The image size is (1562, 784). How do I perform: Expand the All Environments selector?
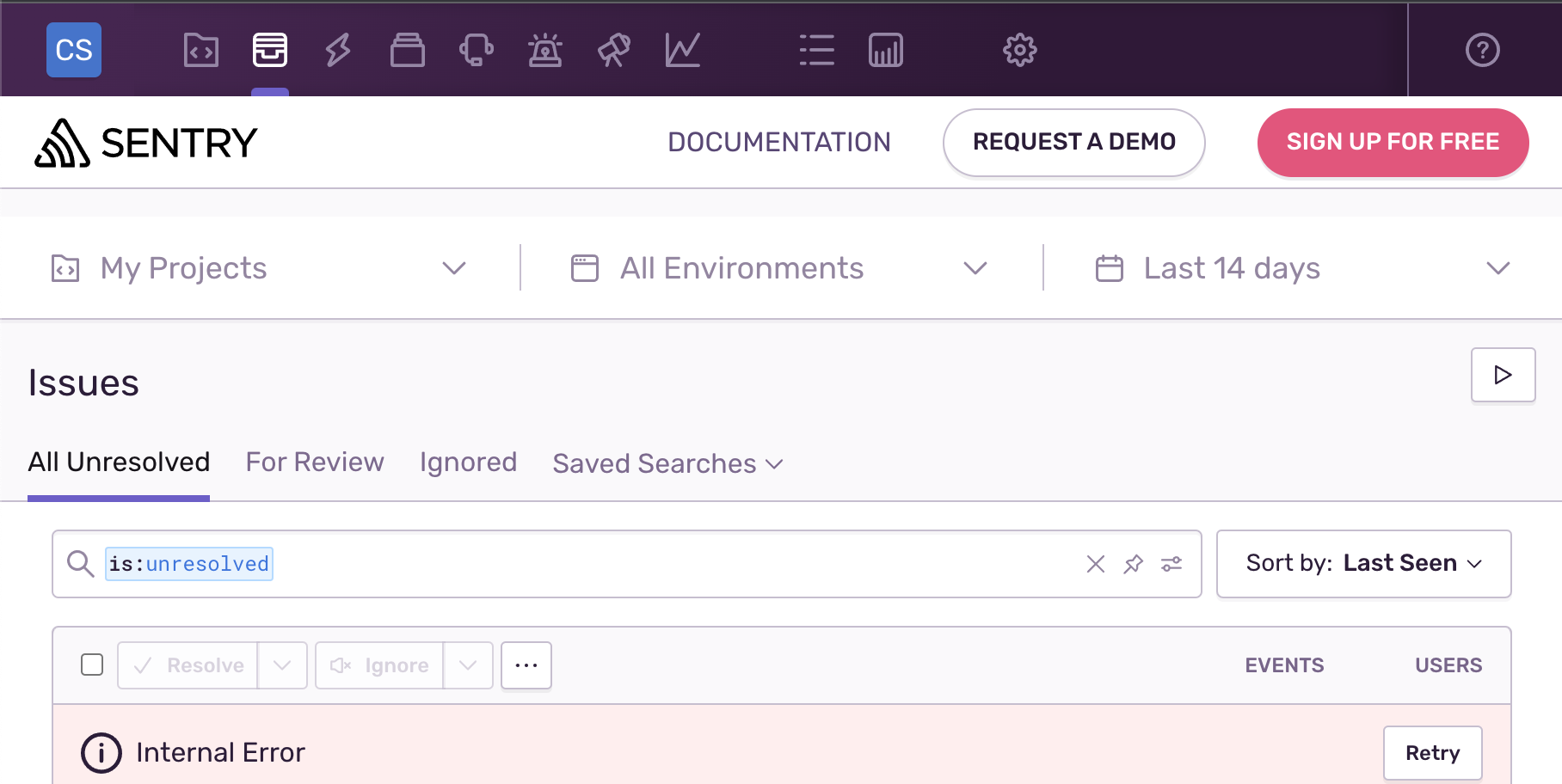click(x=780, y=268)
